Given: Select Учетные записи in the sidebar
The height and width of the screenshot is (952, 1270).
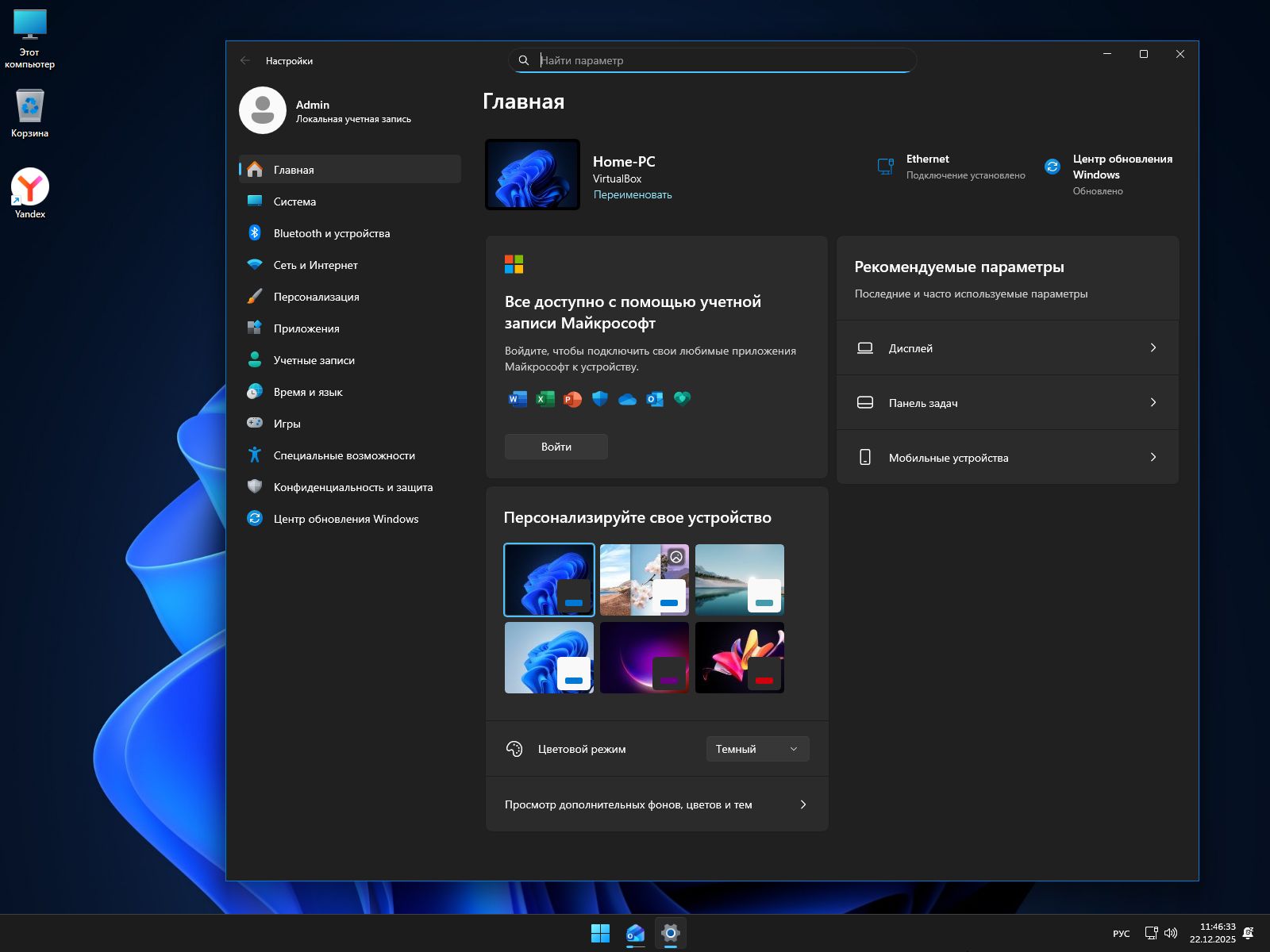Looking at the screenshot, I should coord(314,360).
